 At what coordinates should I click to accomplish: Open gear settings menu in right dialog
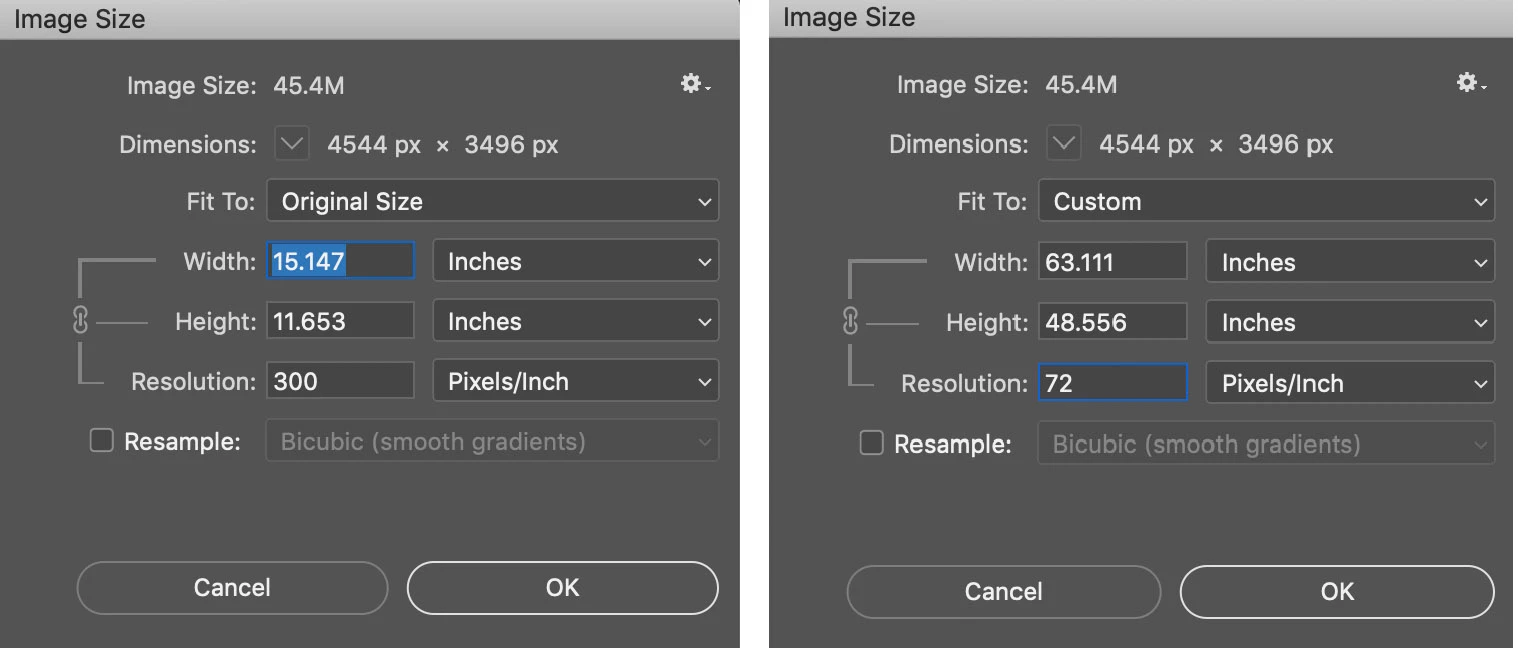coord(1469,84)
